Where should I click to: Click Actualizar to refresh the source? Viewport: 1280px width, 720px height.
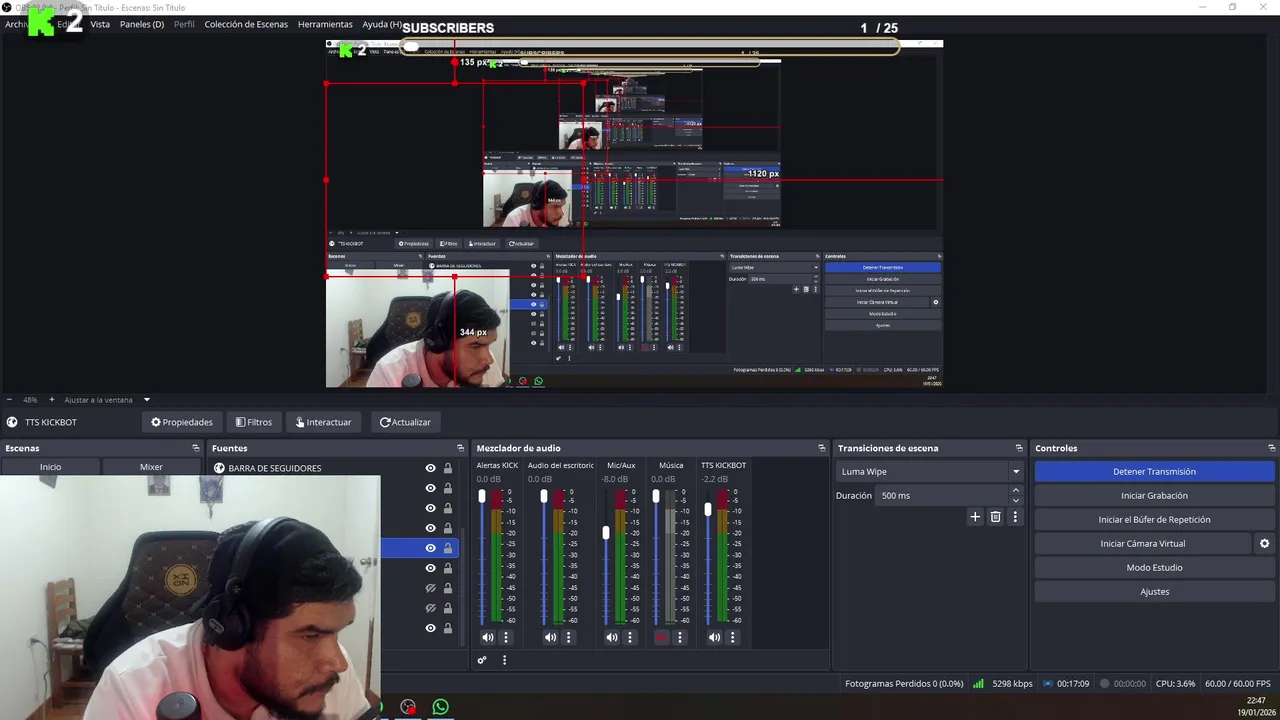[405, 422]
